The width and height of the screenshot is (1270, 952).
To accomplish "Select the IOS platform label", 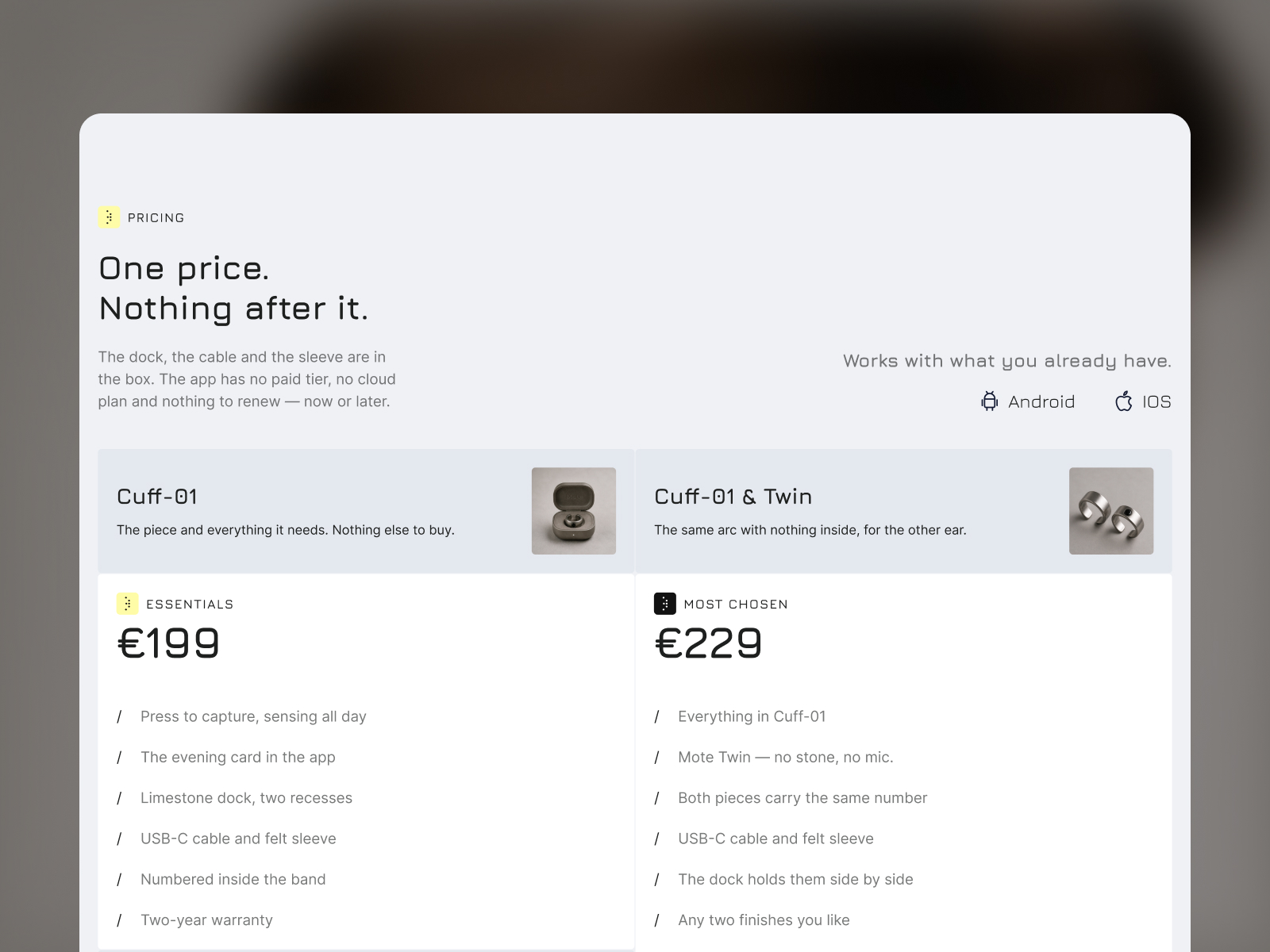I will pos(1156,402).
